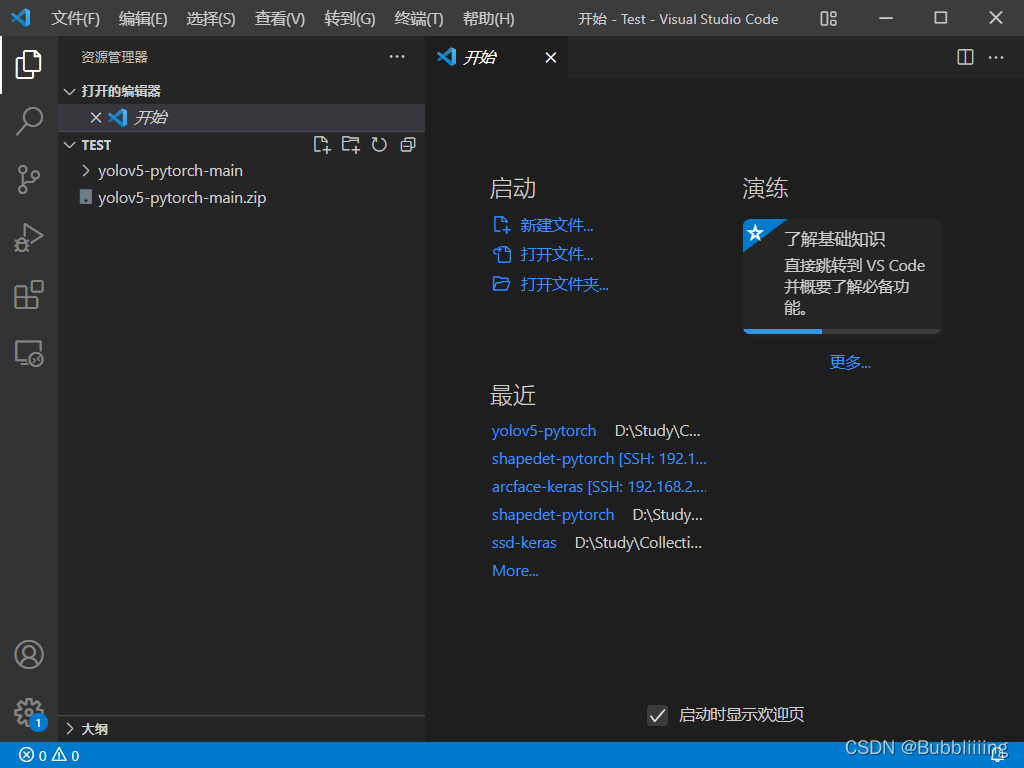
Task: Open the 终端(T) menu
Action: click(419, 18)
